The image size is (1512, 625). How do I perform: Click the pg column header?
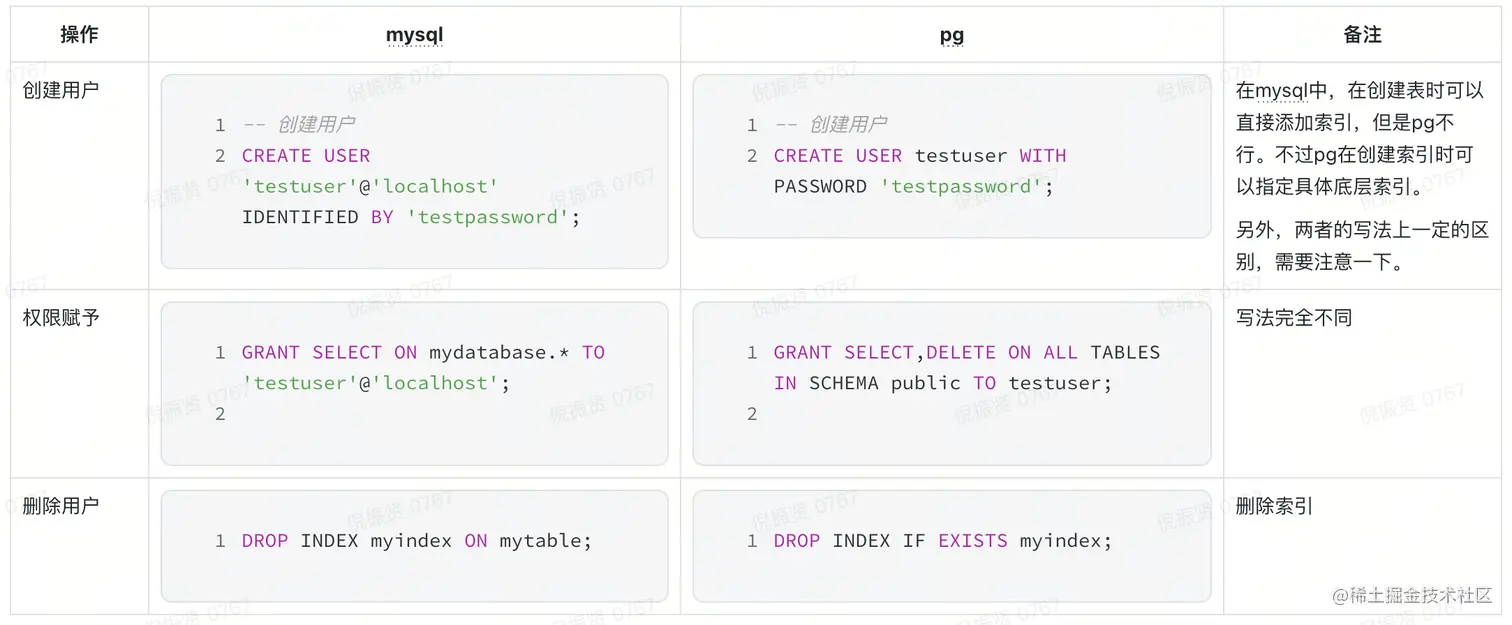(951, 35)
